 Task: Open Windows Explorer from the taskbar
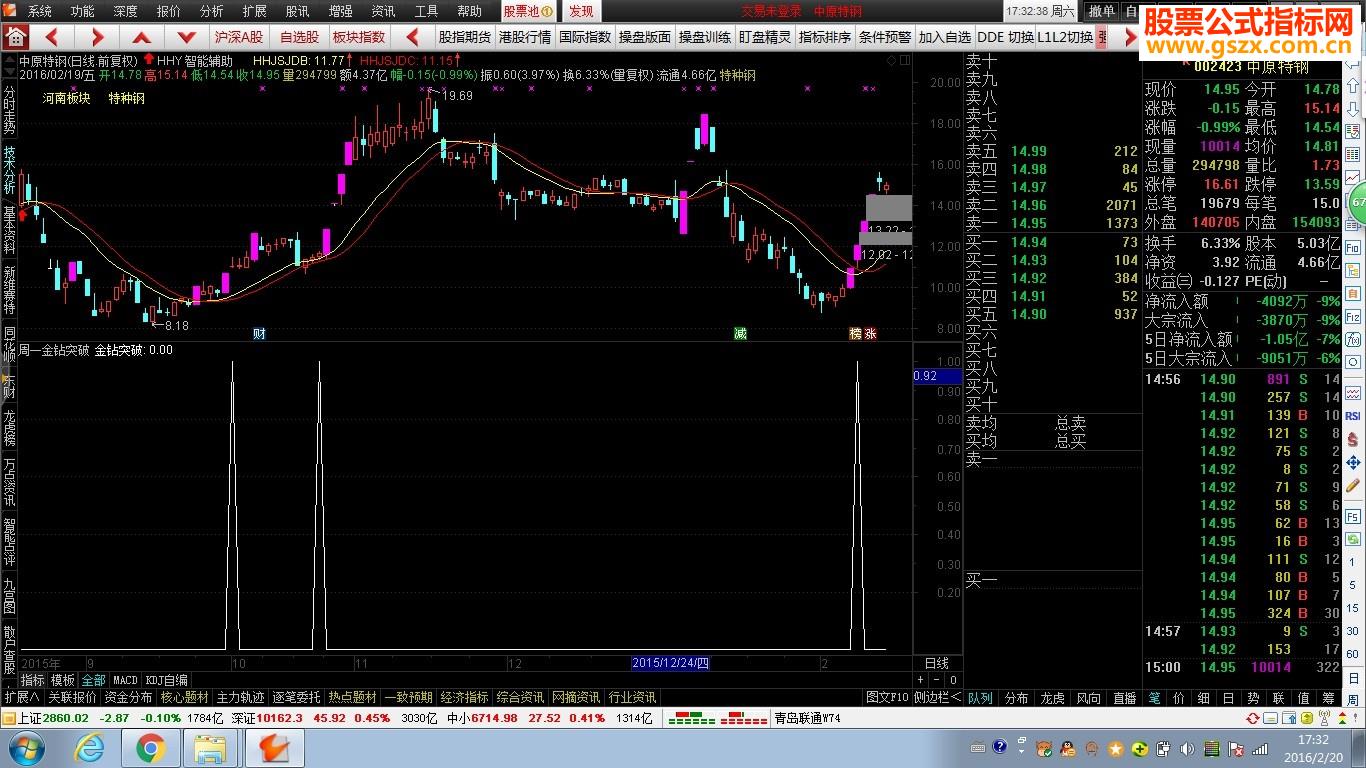[211, 749]
